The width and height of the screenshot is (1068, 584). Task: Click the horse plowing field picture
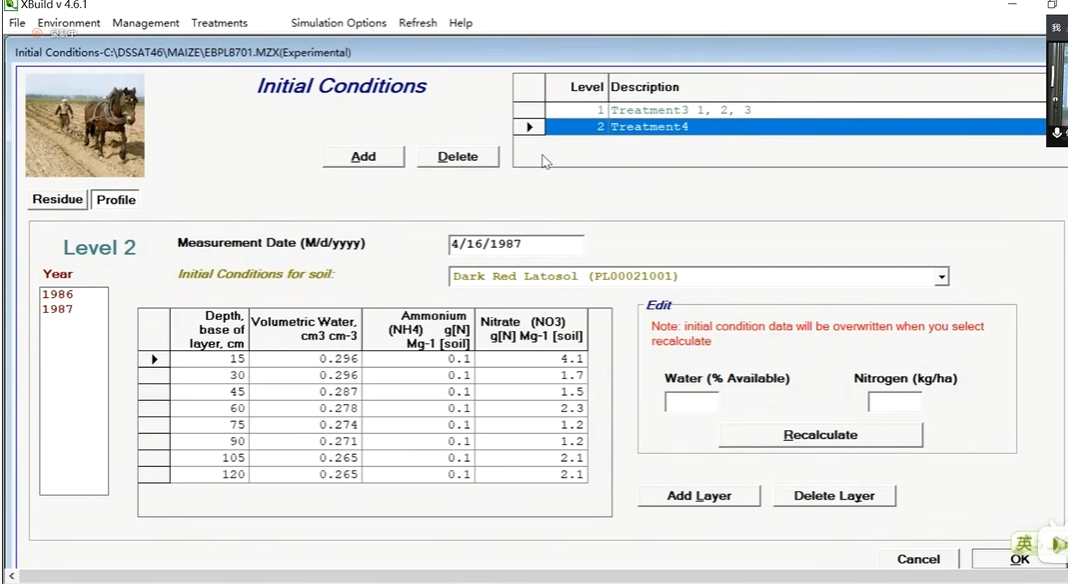(x=85, y=125)
